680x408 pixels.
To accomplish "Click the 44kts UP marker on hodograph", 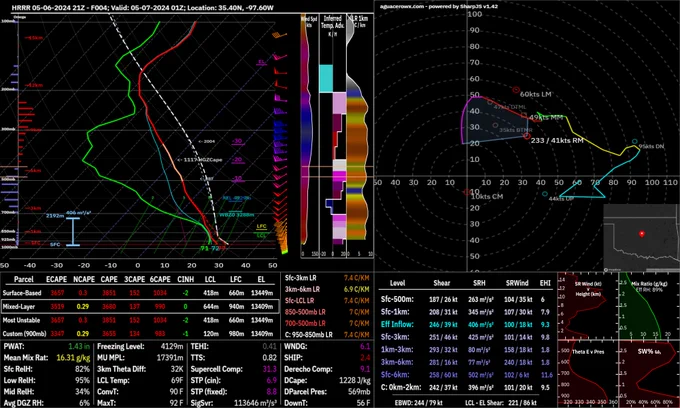I will pyautogui.click(x=545, y=194).
